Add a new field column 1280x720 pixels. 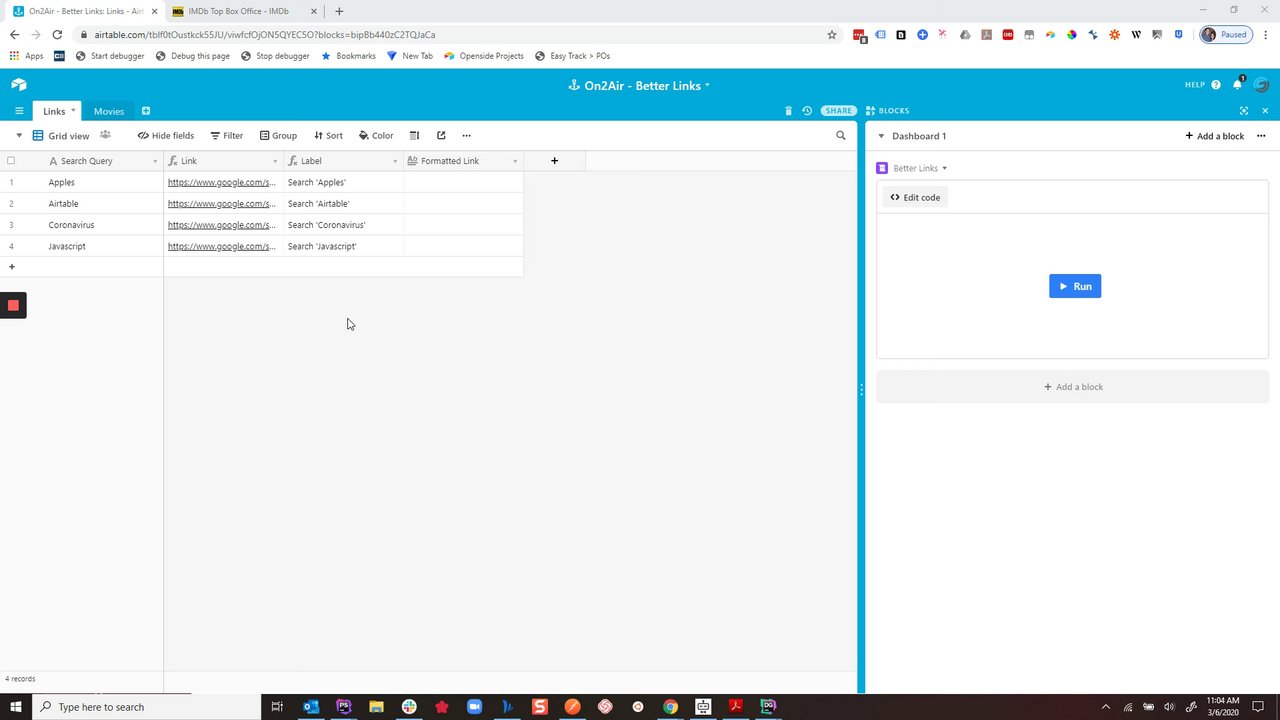click(x=554, y=161)
